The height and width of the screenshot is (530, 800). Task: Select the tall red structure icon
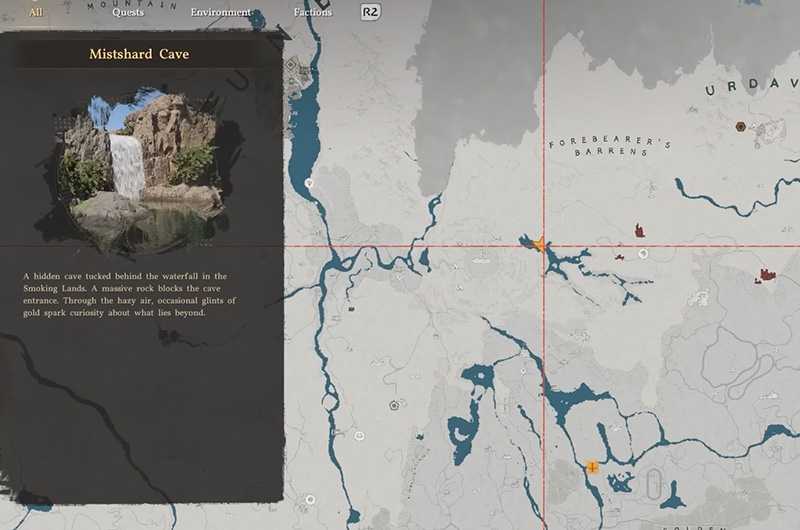639,231
